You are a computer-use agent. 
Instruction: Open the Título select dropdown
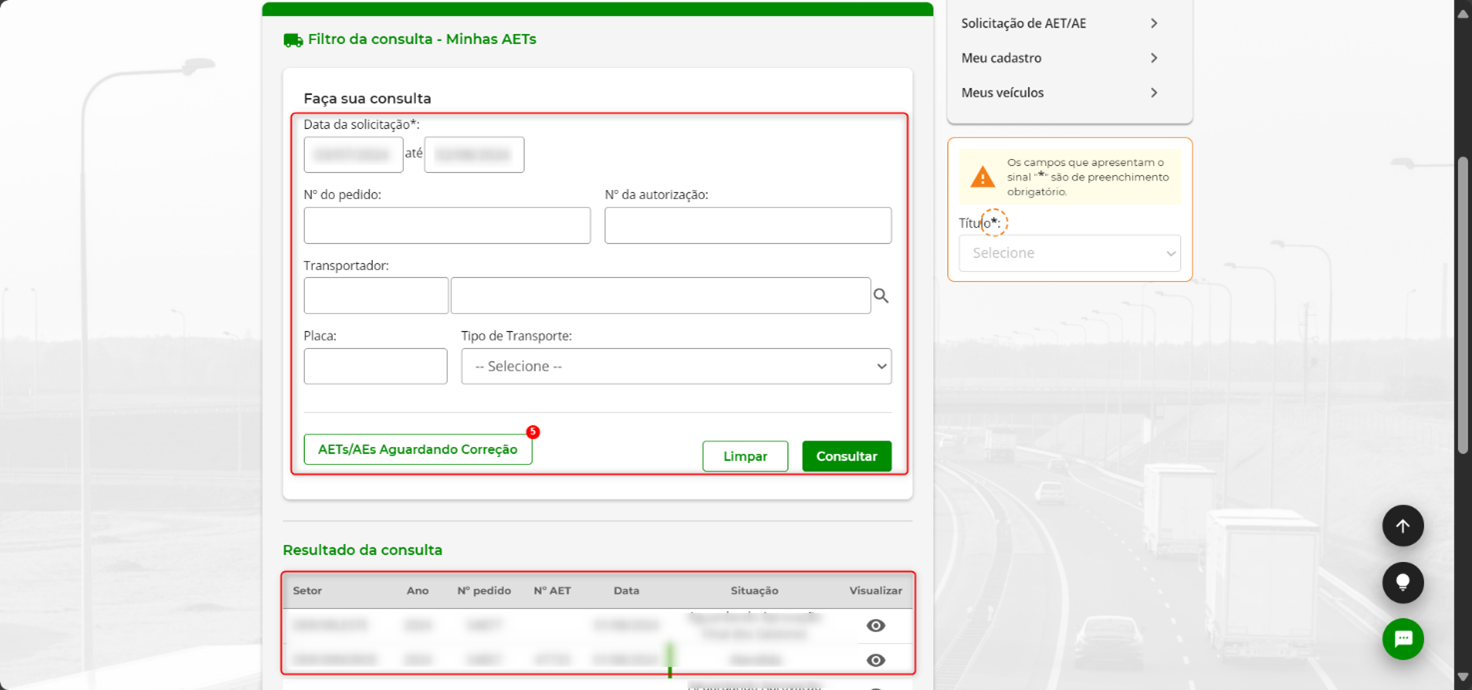click(x=1069, y=254)
